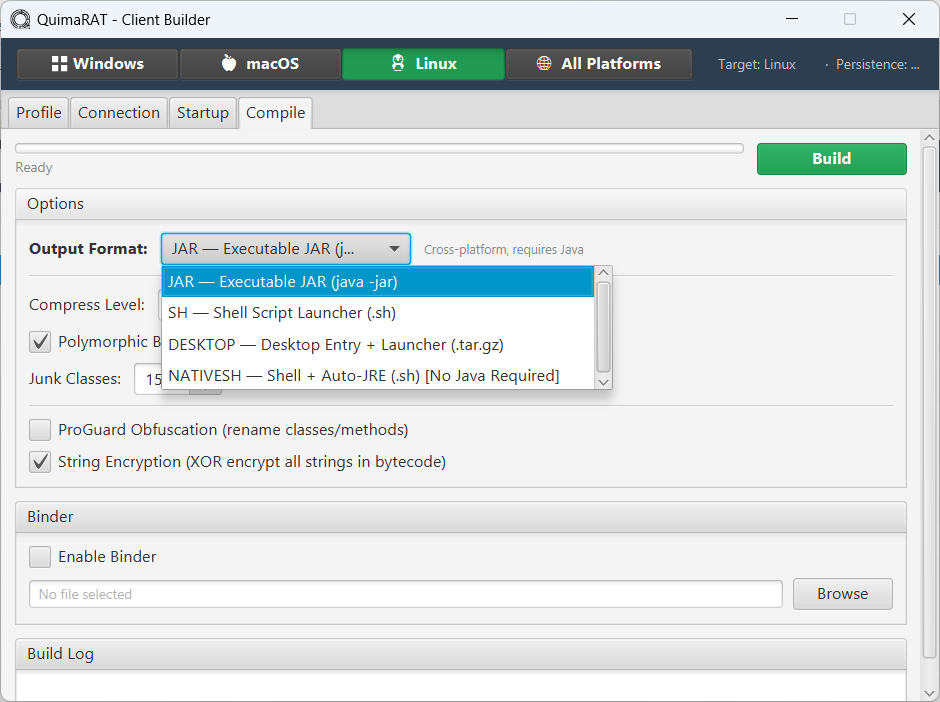The height and width of the screenshot is (702, 940).
Task: Click the Windows logo platform button
Action: [60, 64]
